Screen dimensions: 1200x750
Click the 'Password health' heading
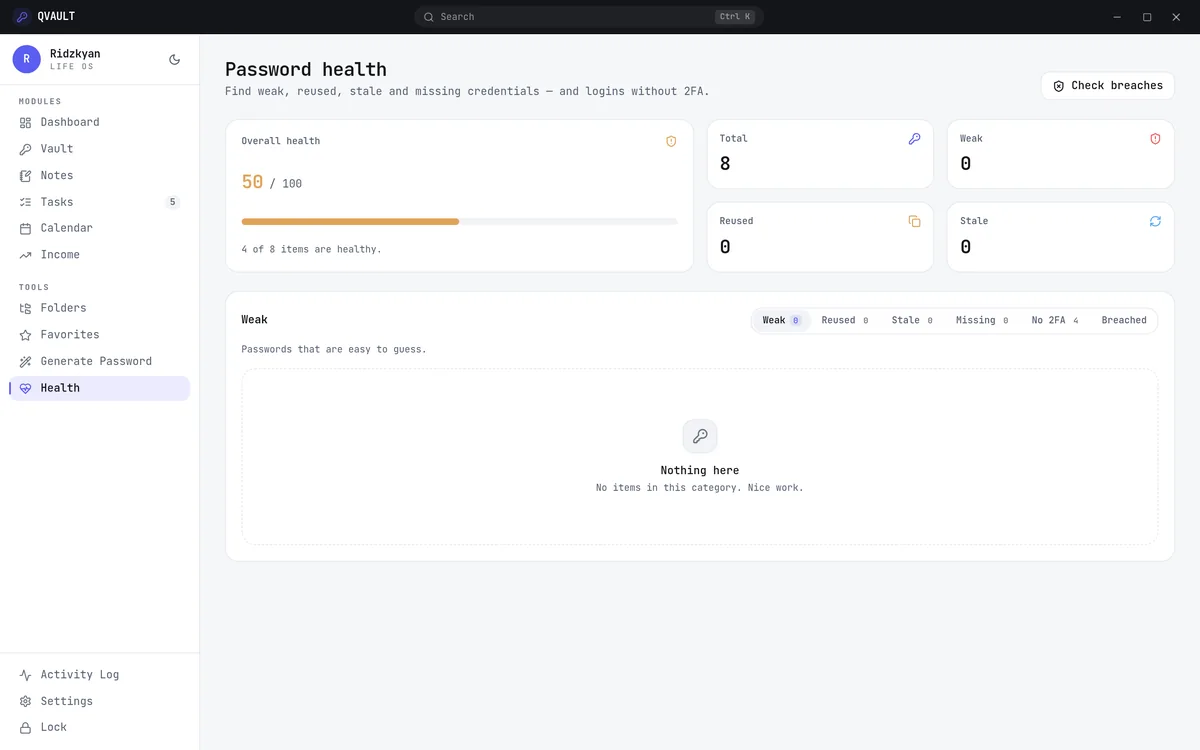[x=306, y=69]
